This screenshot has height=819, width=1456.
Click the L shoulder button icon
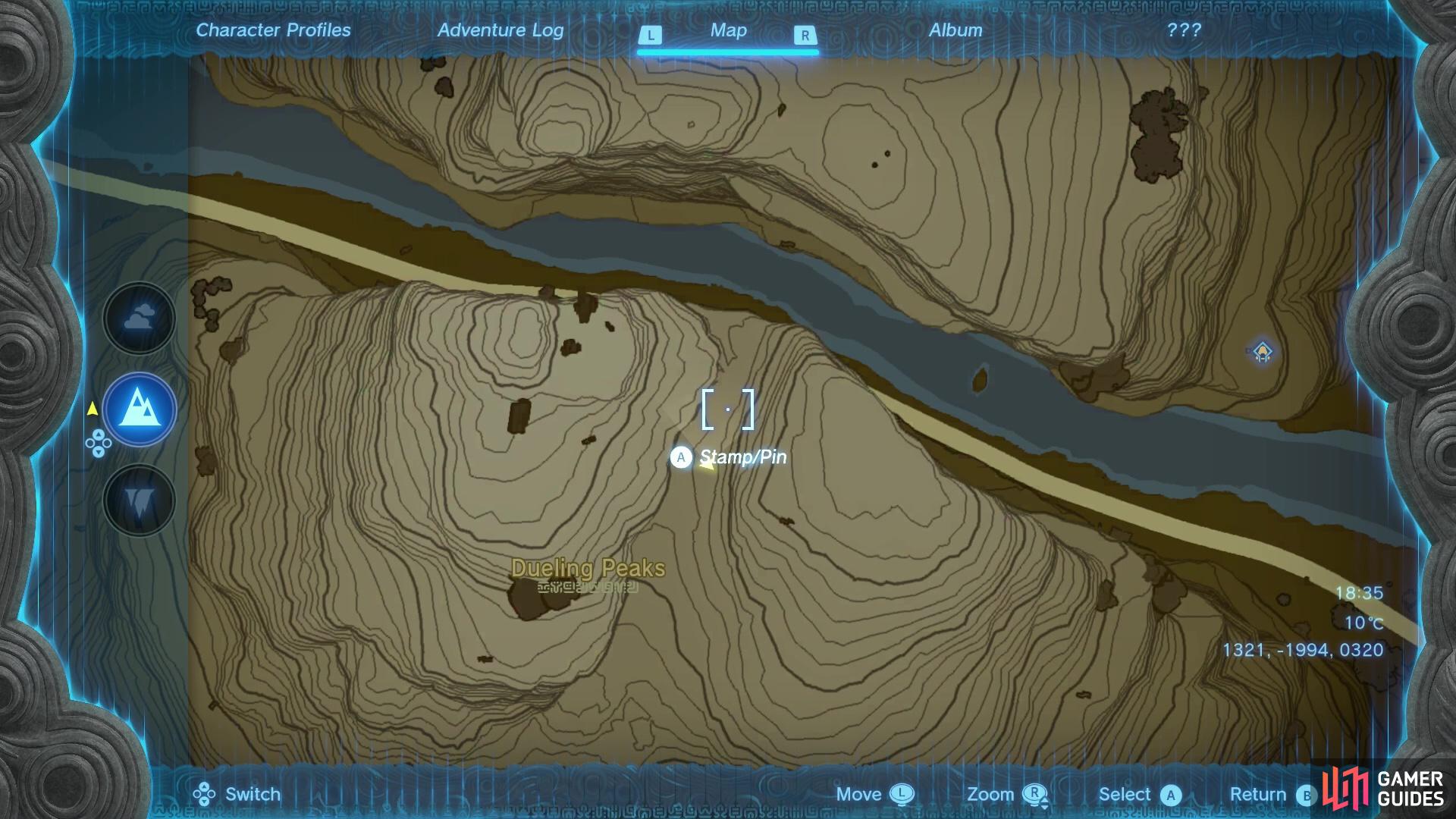(651, 35)
